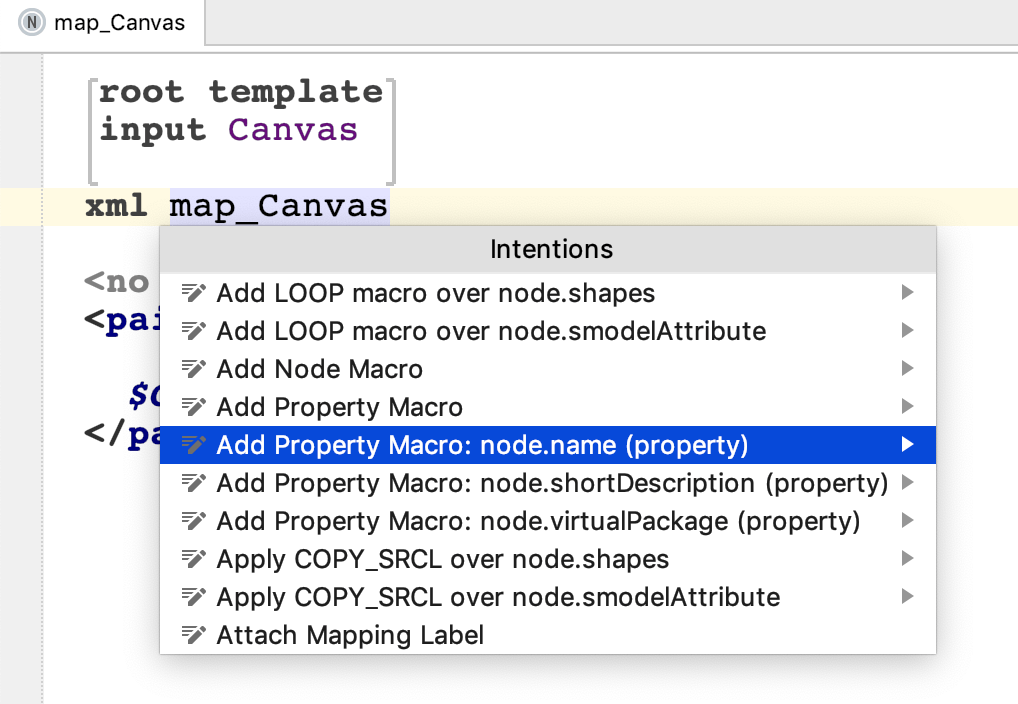Click the root template header text
This screenshot has height=704, width=1018.
[241, 92]
